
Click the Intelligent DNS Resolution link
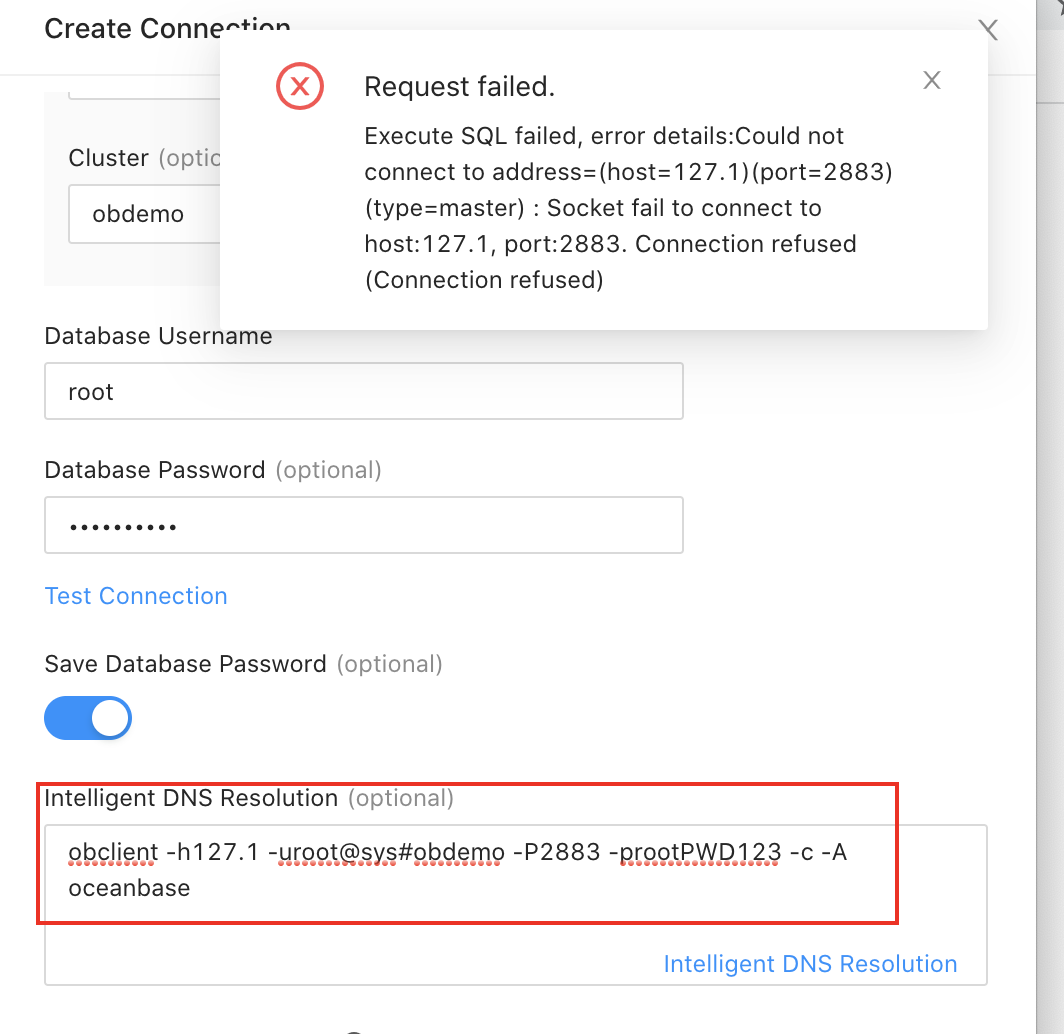point(810,963)
